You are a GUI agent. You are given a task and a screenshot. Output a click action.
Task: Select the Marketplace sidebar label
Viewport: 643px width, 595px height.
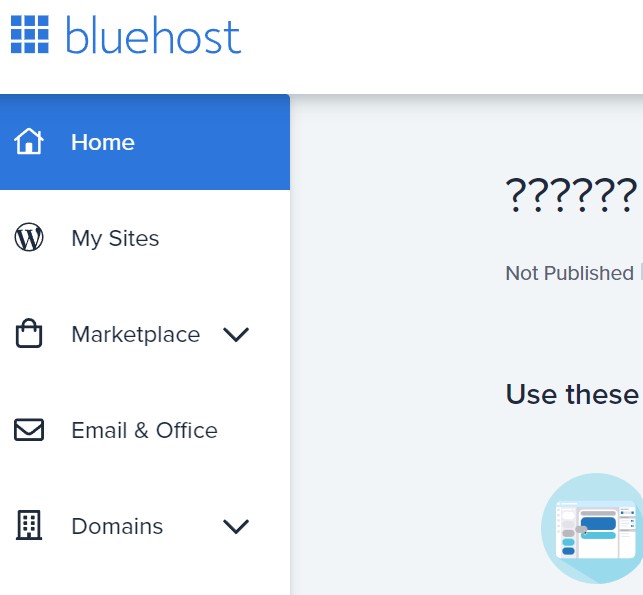(136, 334)
